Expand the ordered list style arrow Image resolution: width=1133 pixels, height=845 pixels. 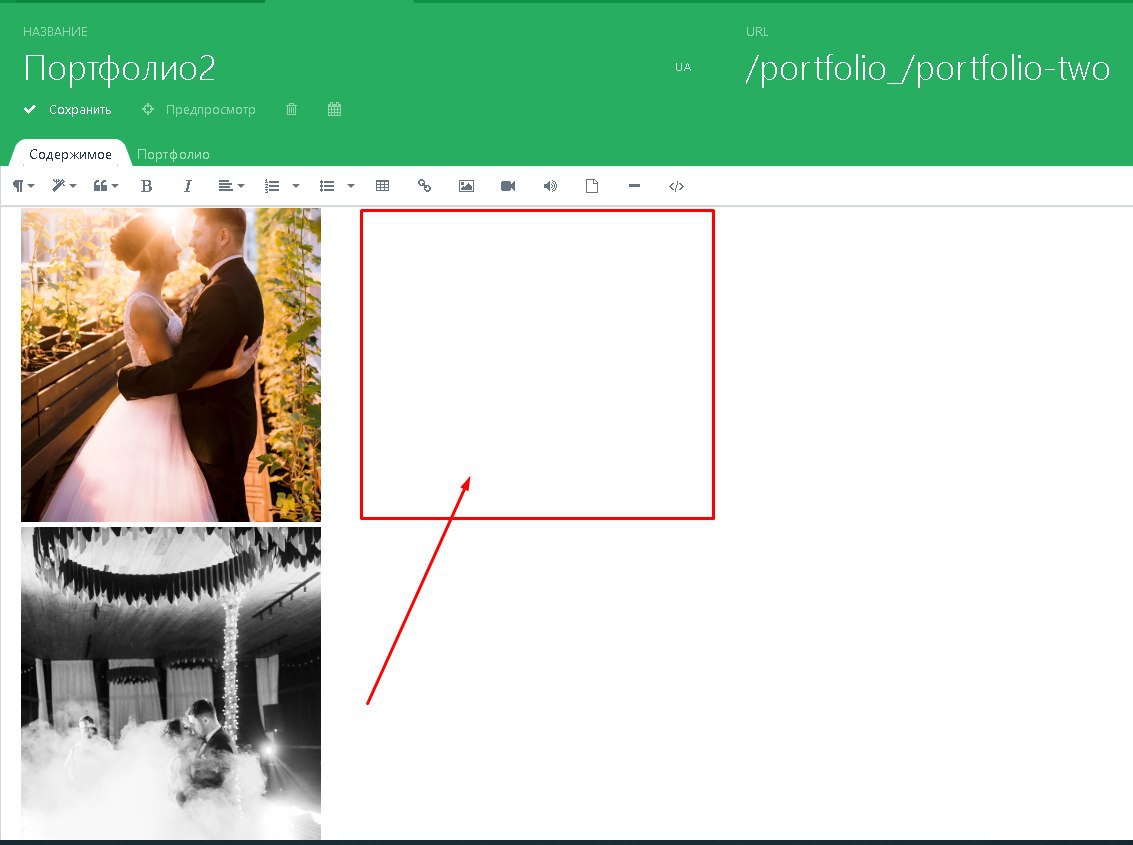[x=296, y=186]
